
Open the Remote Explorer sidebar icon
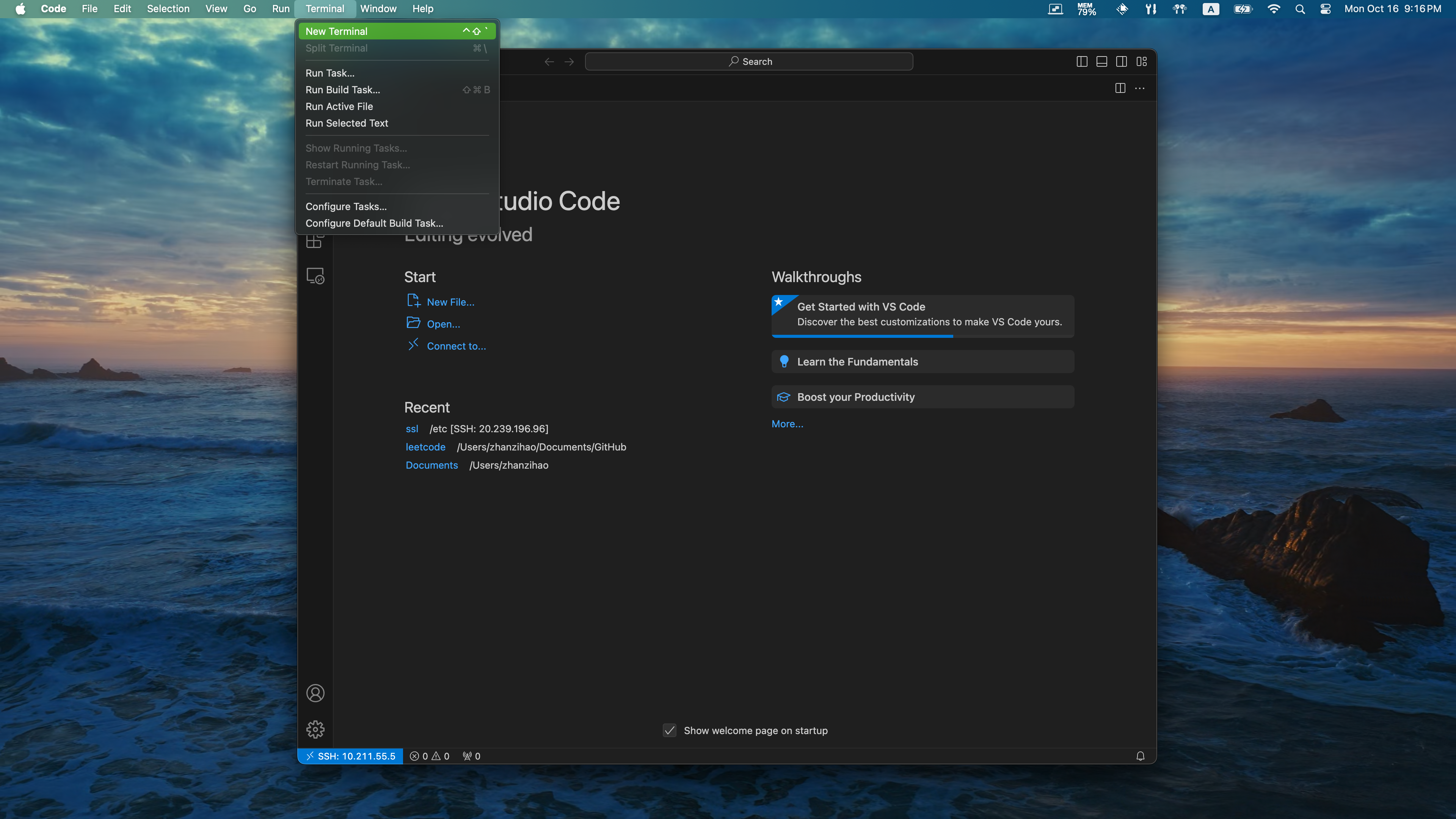tap(315, 276)
